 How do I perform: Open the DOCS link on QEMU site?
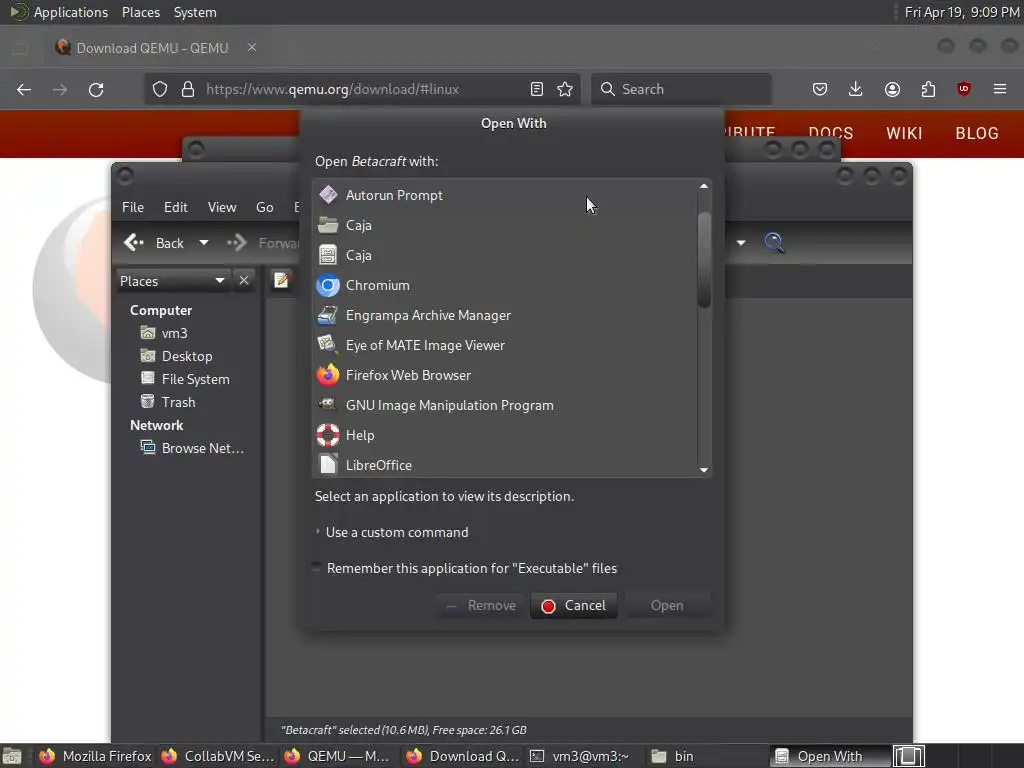[x=831, y=133]
